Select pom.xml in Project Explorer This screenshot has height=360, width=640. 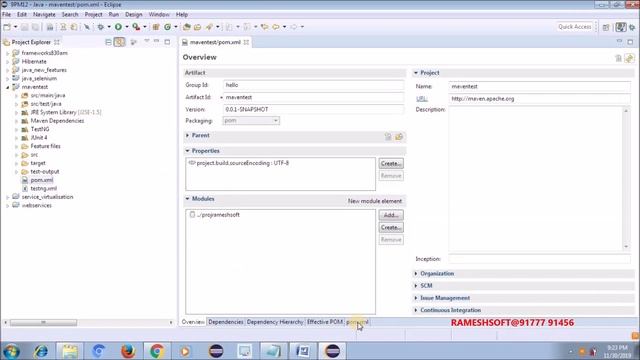(42, 180)
